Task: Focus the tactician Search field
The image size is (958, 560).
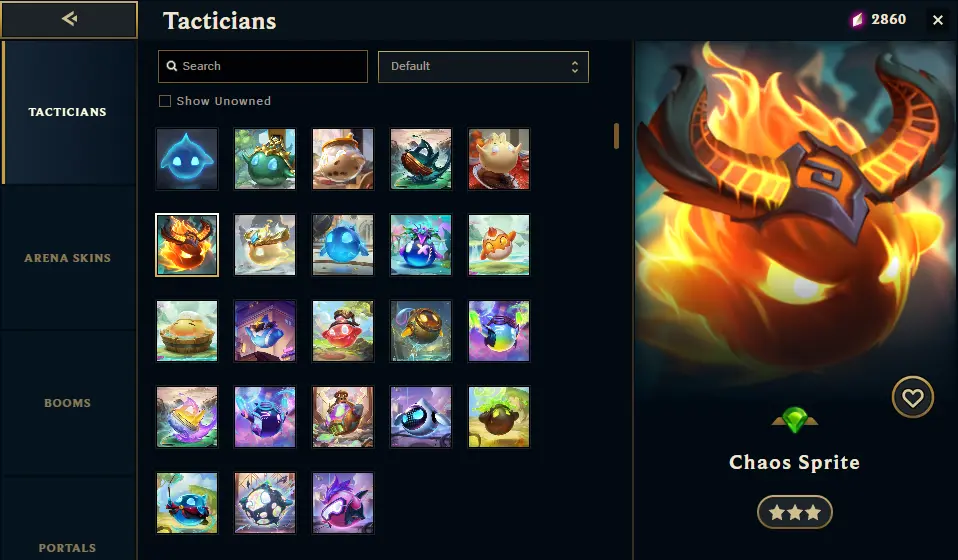Action: (263, 66)
